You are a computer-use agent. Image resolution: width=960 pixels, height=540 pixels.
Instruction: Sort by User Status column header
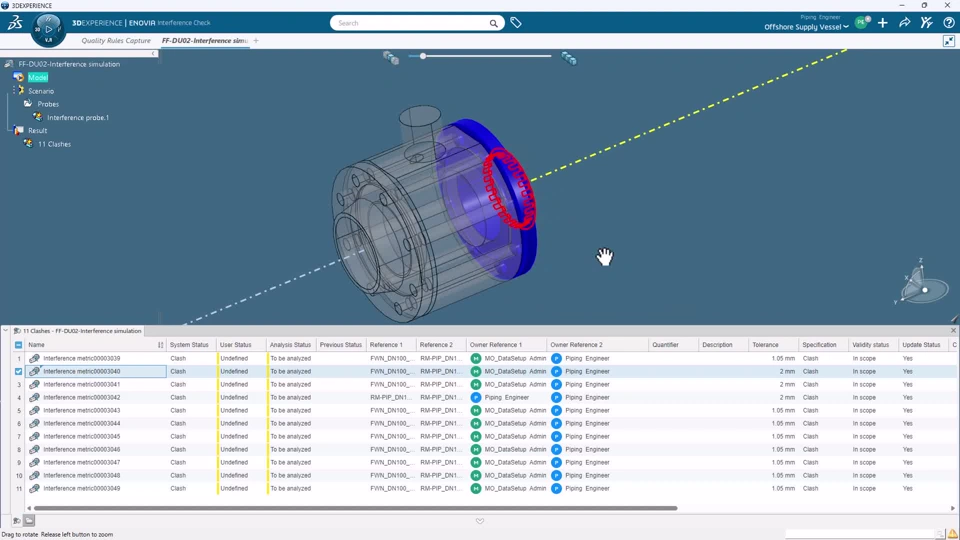[x=236, y=345]
